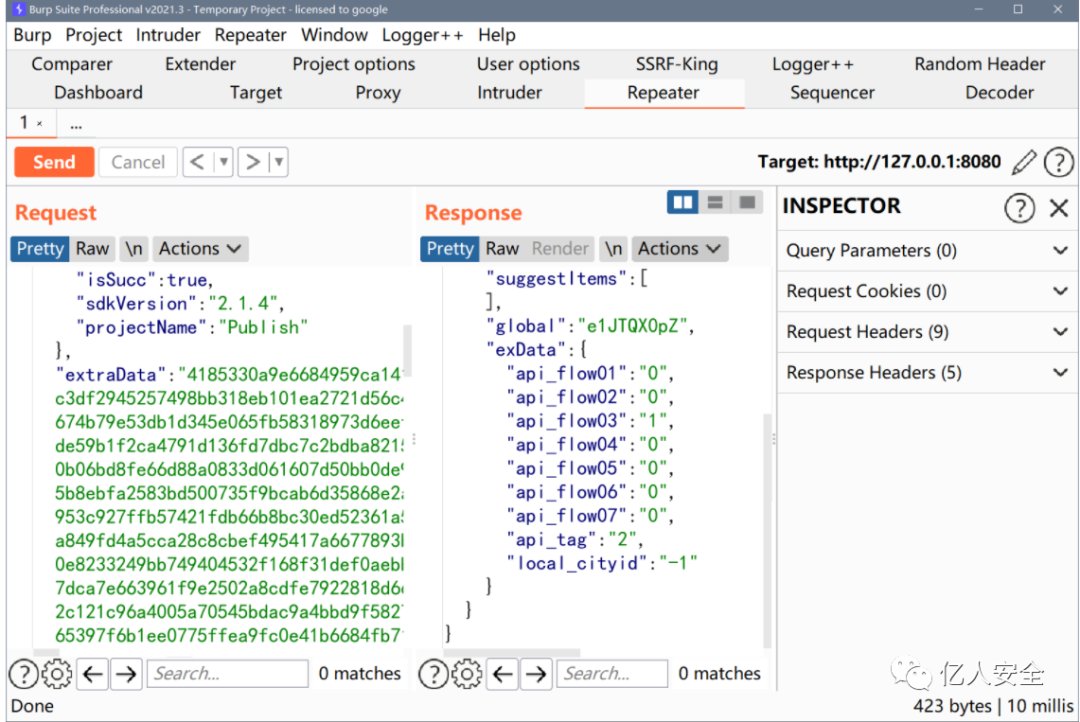Open response search help icon
This screenshot has height=722, width=1080.
coord(434,674)
